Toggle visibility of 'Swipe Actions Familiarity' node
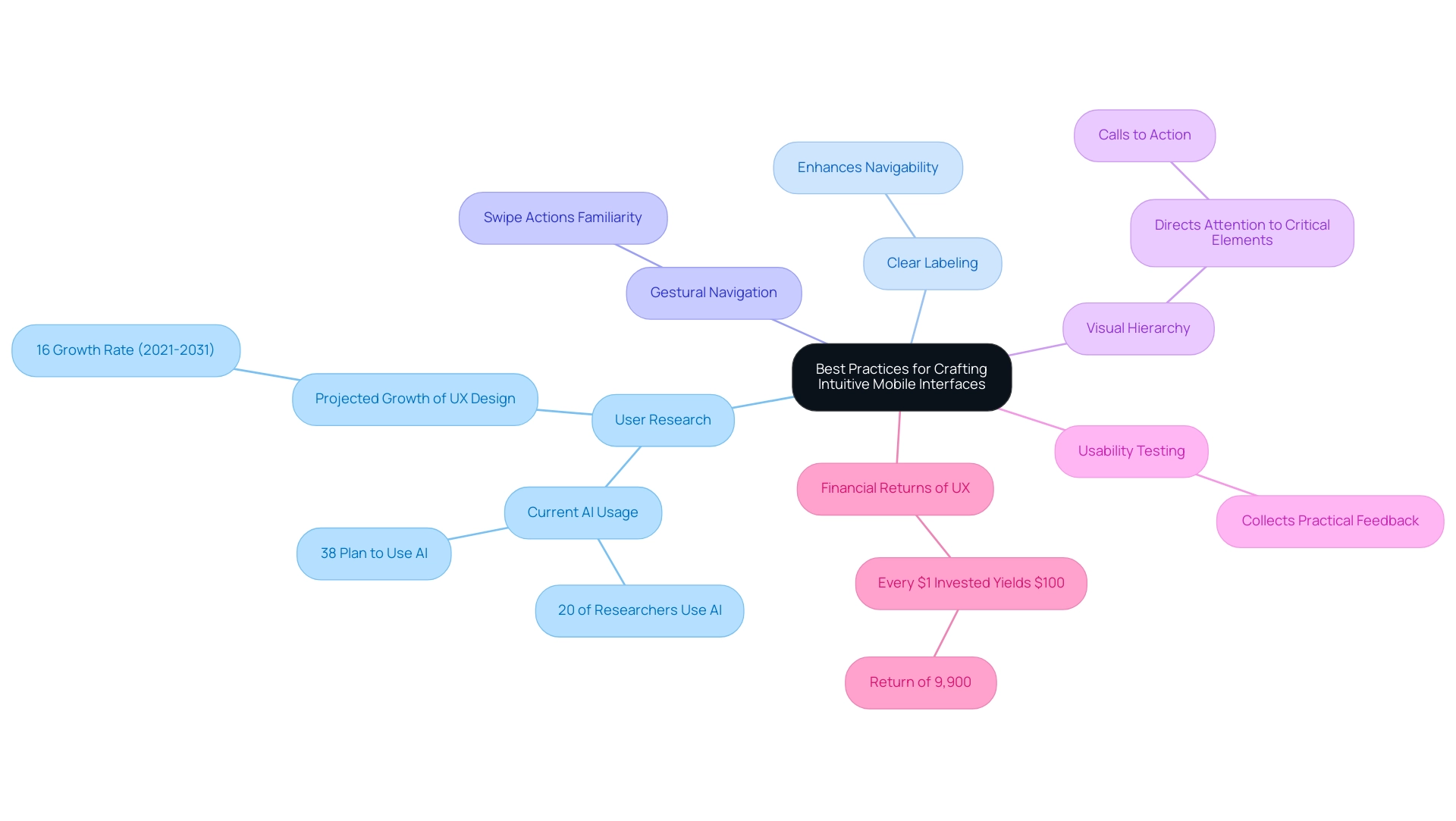This screenshot has width=1456, height=821. (563, 217)
